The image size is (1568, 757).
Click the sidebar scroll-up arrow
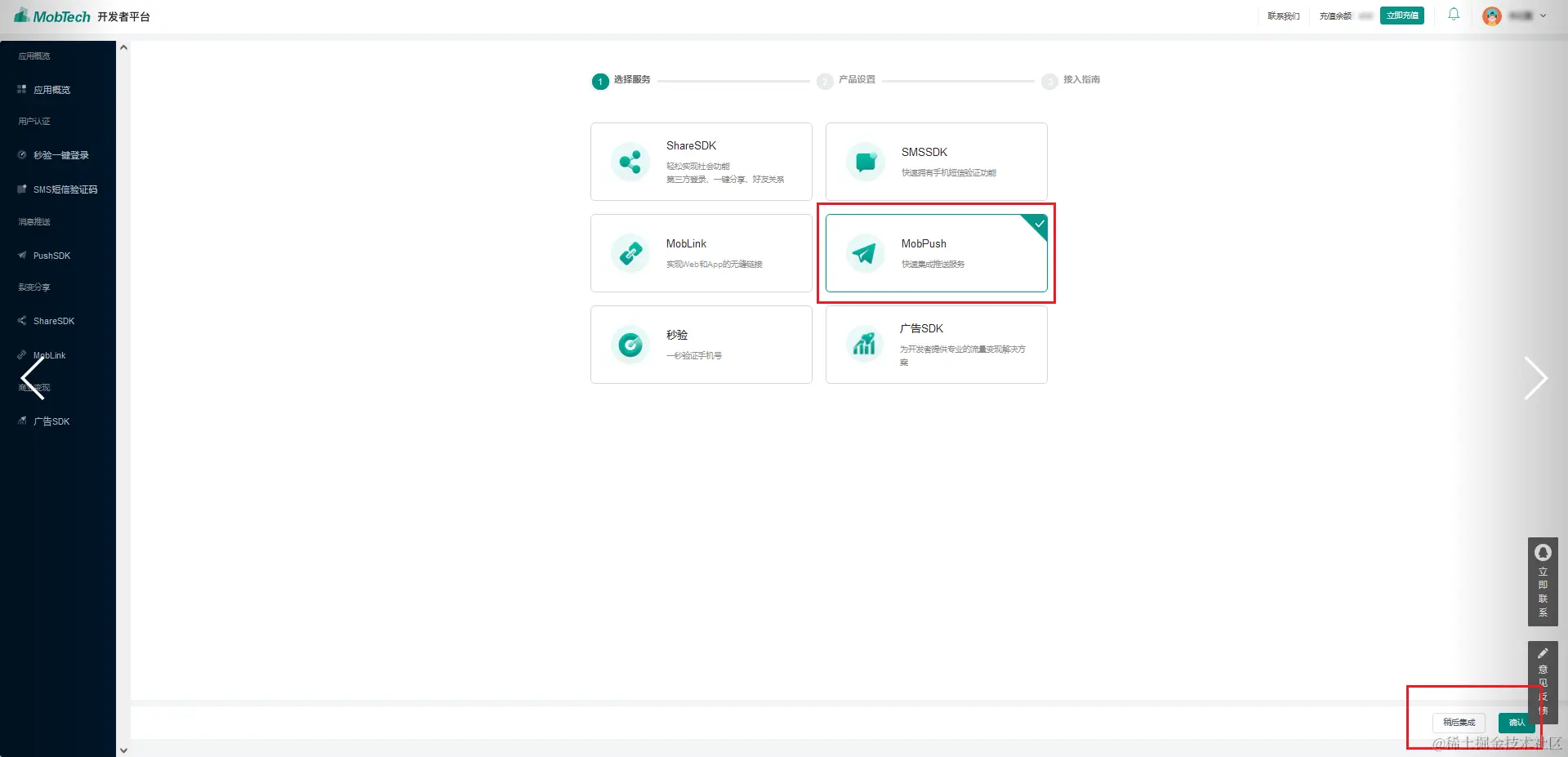pos(123,47)
